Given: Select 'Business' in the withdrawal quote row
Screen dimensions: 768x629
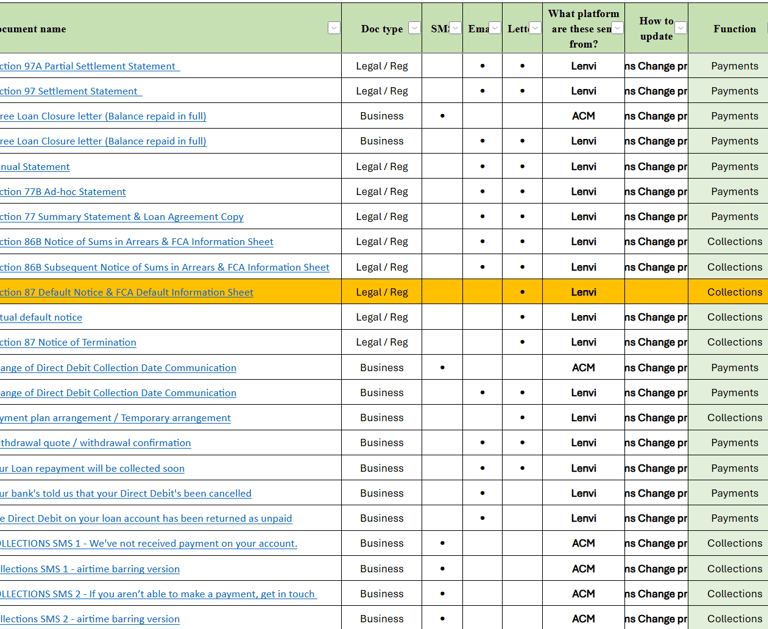Looking at the screenshot, I should pyautogui.click(x=382, y=442).
